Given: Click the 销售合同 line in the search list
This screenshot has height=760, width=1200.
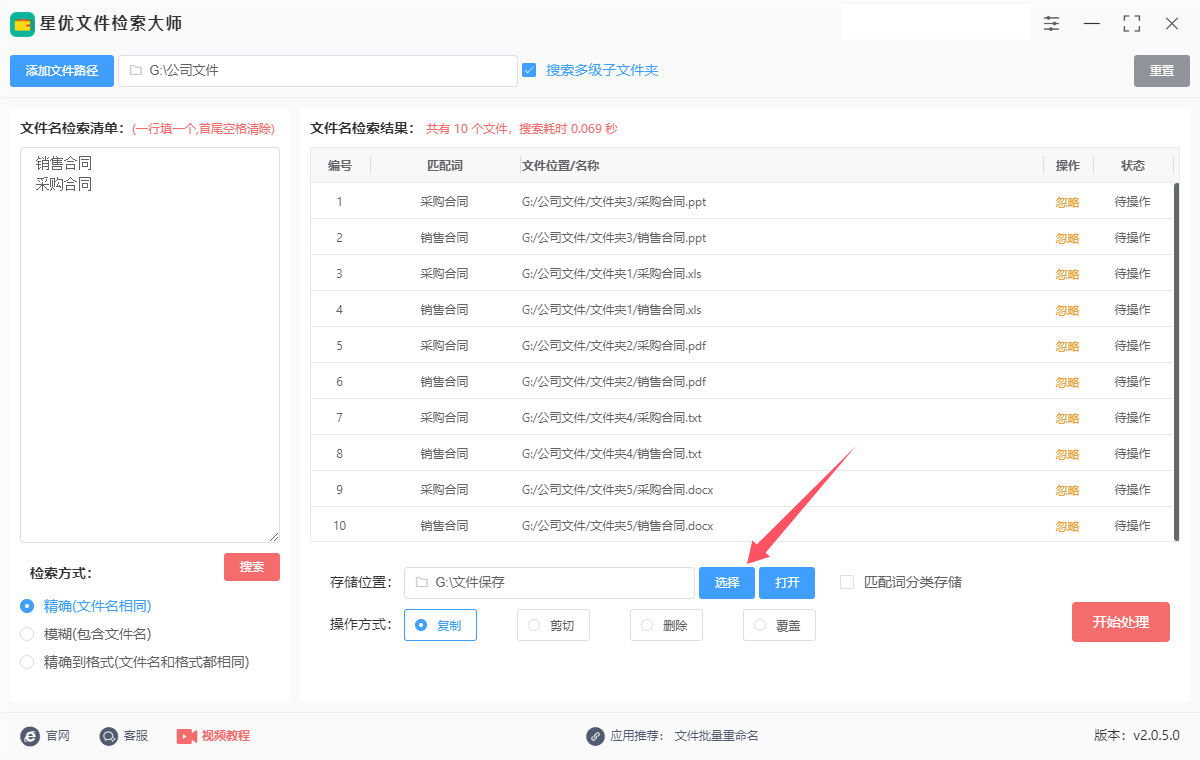Looking at the screenshot, I should (63, 163).
